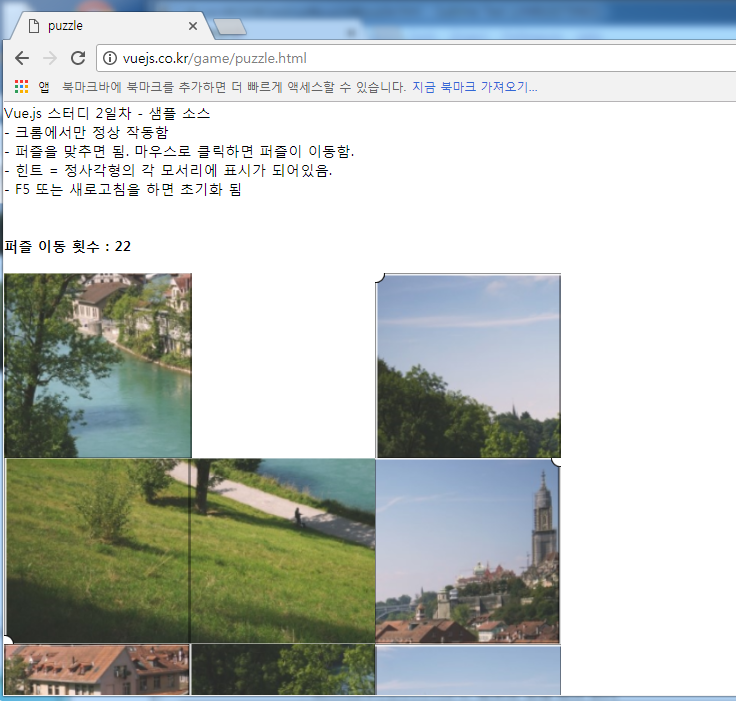Select the puzzle tab
This screenshot has height=701, width=736.
tap(112, 26)
